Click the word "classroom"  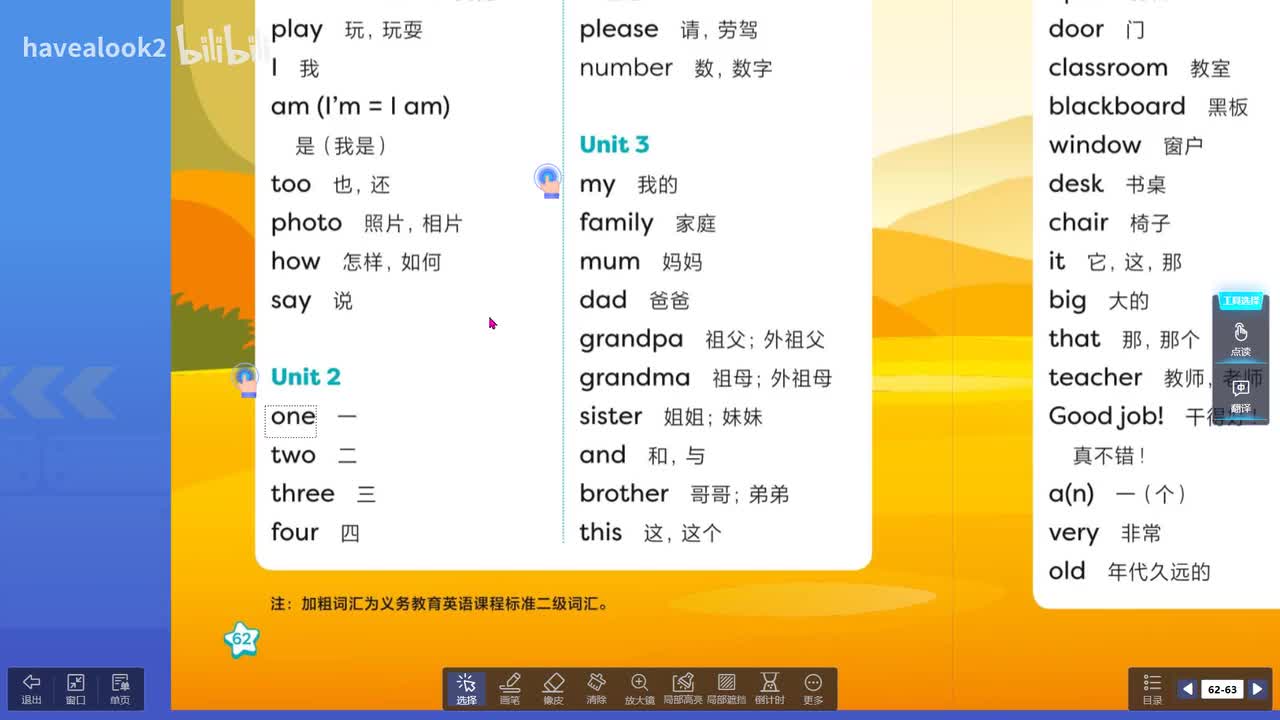tap(1108, 68)
